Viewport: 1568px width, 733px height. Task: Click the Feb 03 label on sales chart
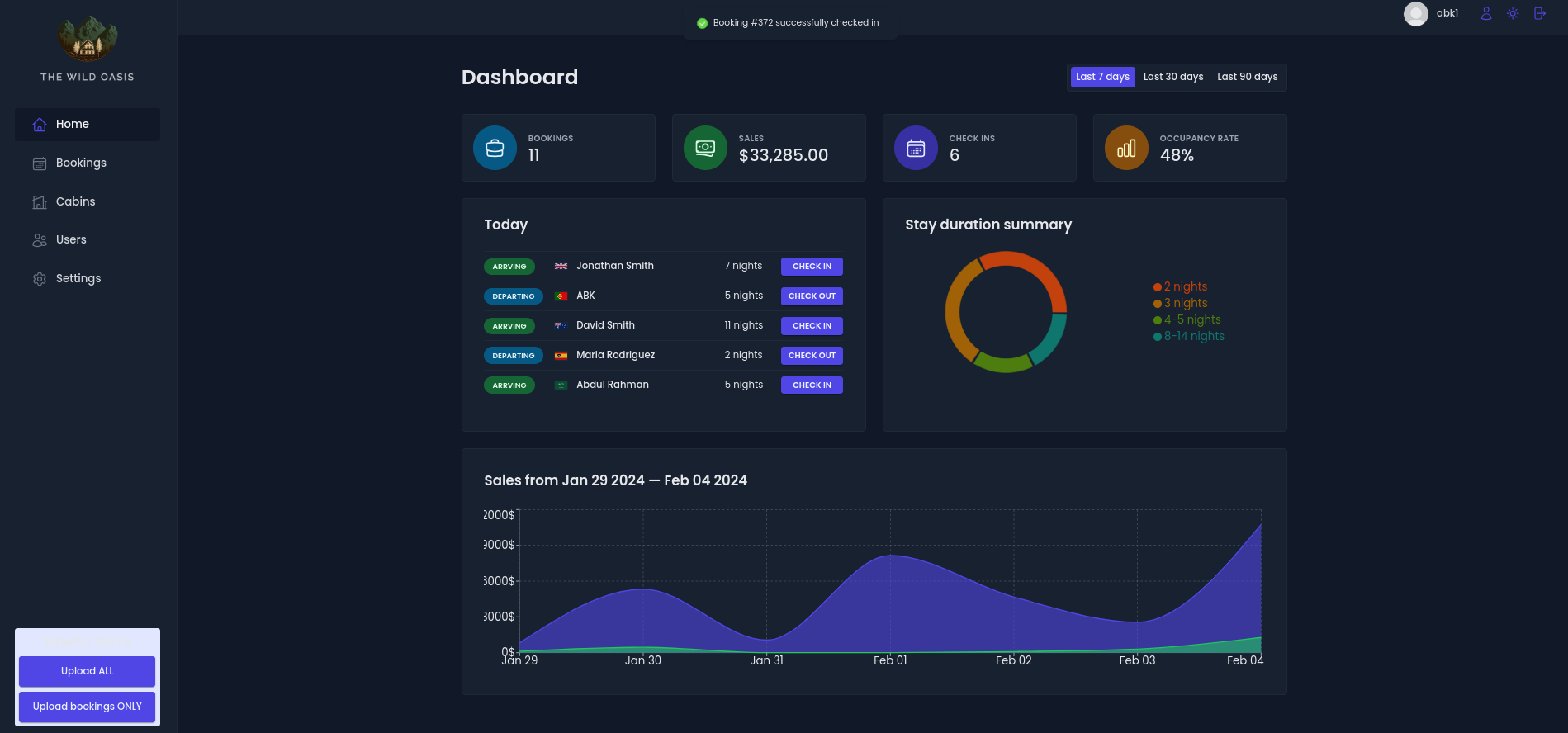tap(1137, 660)
